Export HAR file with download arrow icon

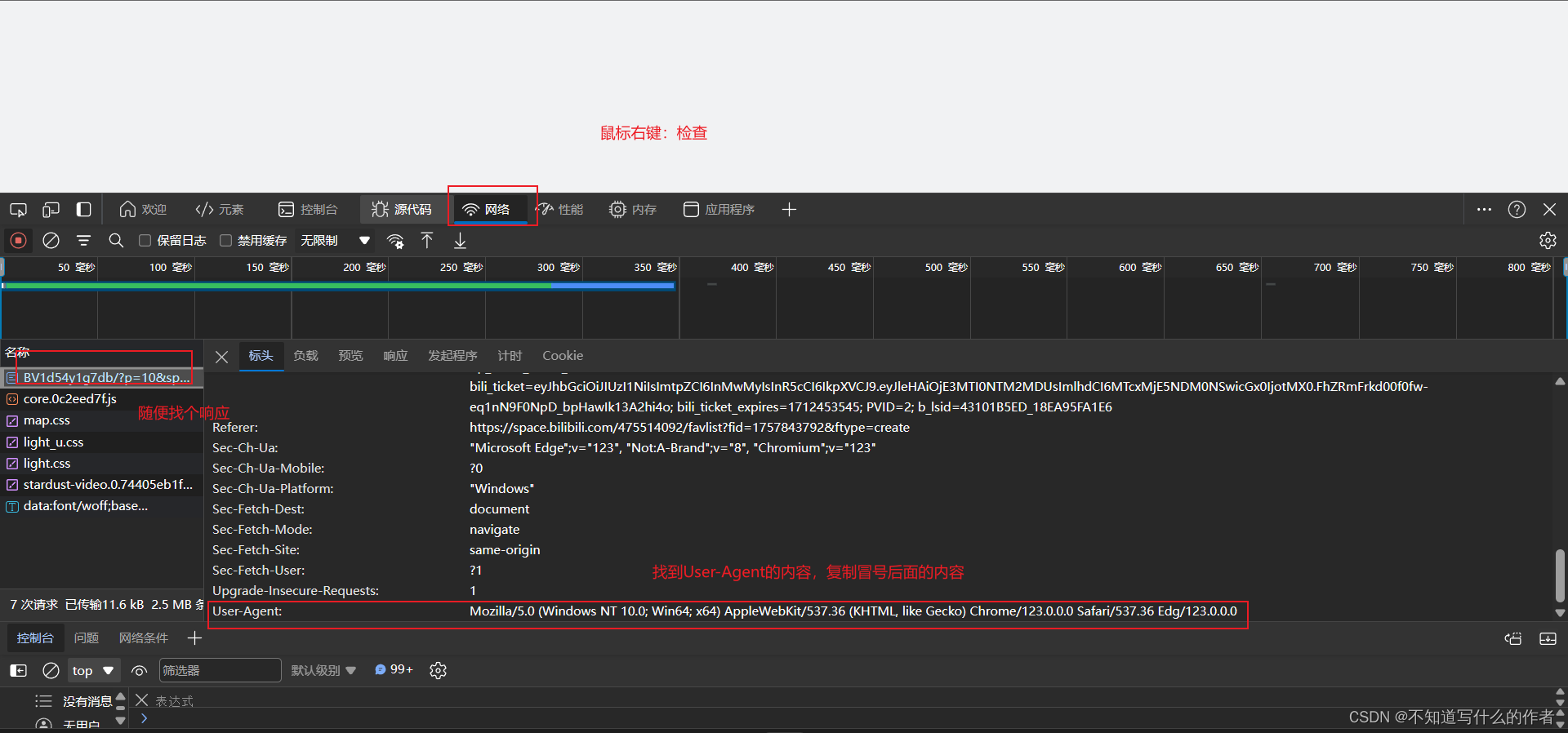click(460, 241)
